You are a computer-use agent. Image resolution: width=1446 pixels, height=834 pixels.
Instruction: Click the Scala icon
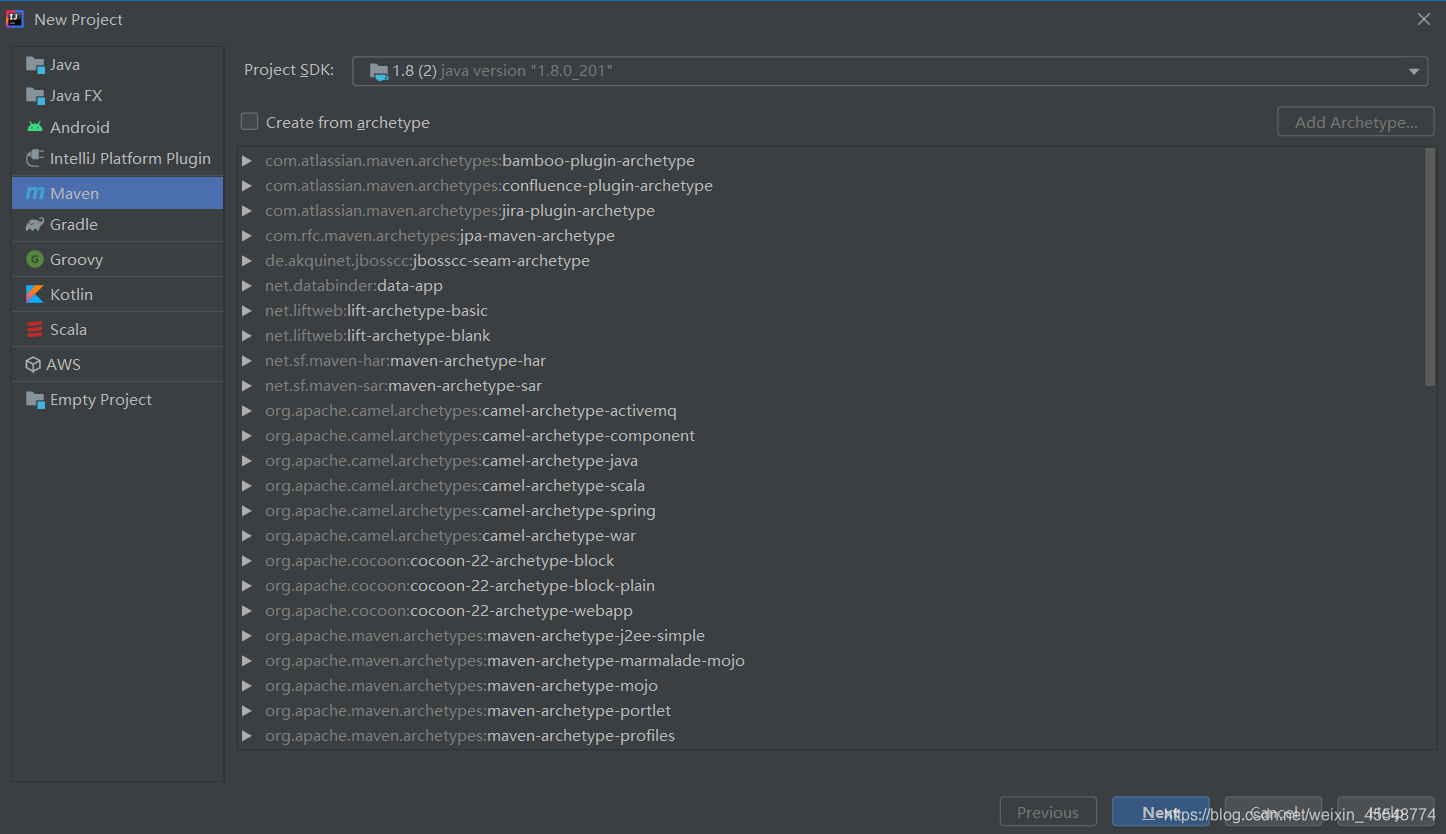point(35,330)
